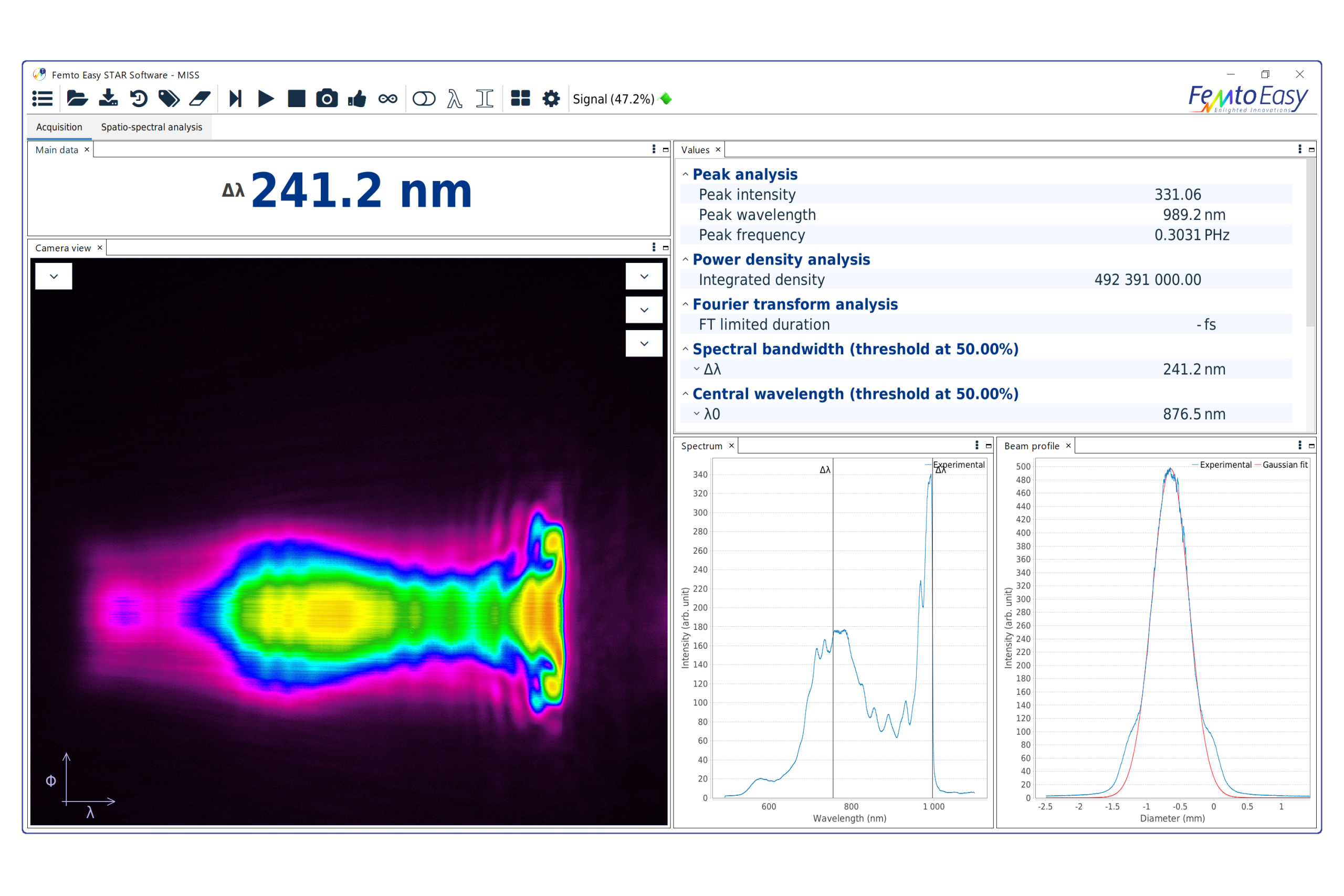The image size is (1344, 896).
Task: Collapse the Peak analysis section
Action: [x=685, y=174]
